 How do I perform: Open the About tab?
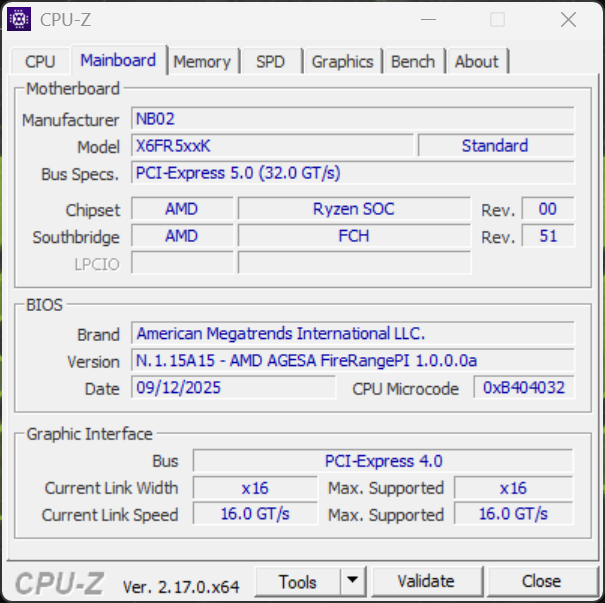tap(476, 62)
